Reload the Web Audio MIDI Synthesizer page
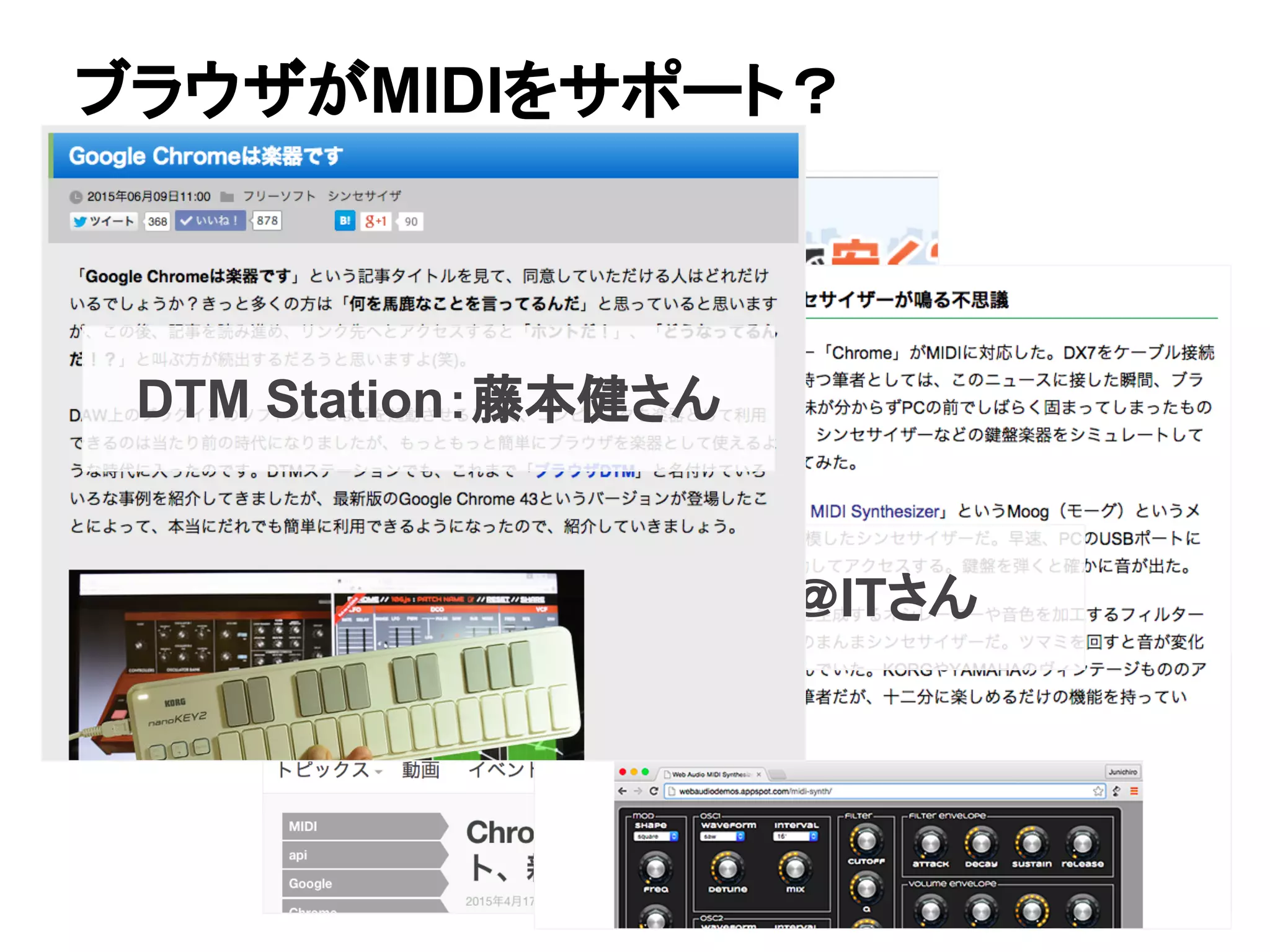 coord(654,791)
